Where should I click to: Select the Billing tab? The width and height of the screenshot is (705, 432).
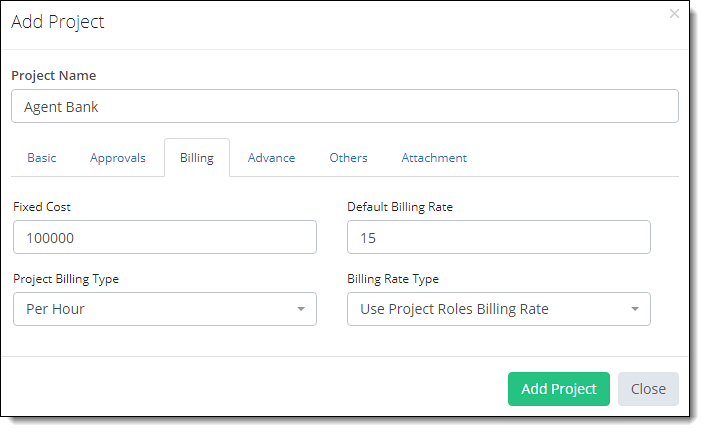pyautogui.click(x=197, y=158)
